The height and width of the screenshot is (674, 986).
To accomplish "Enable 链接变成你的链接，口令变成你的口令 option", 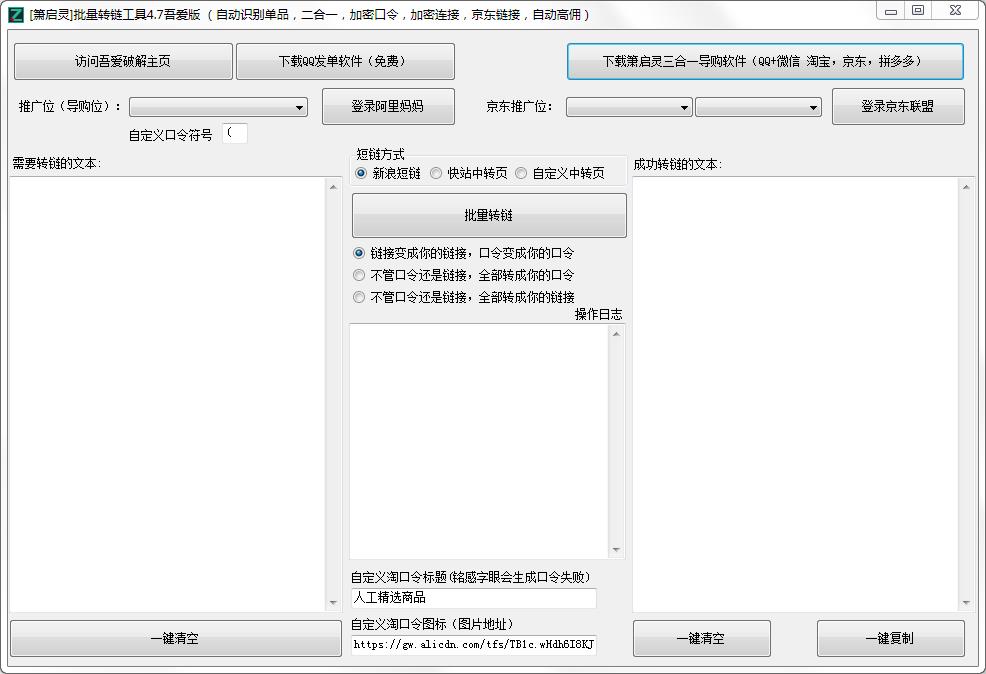I will pos(360,253).
